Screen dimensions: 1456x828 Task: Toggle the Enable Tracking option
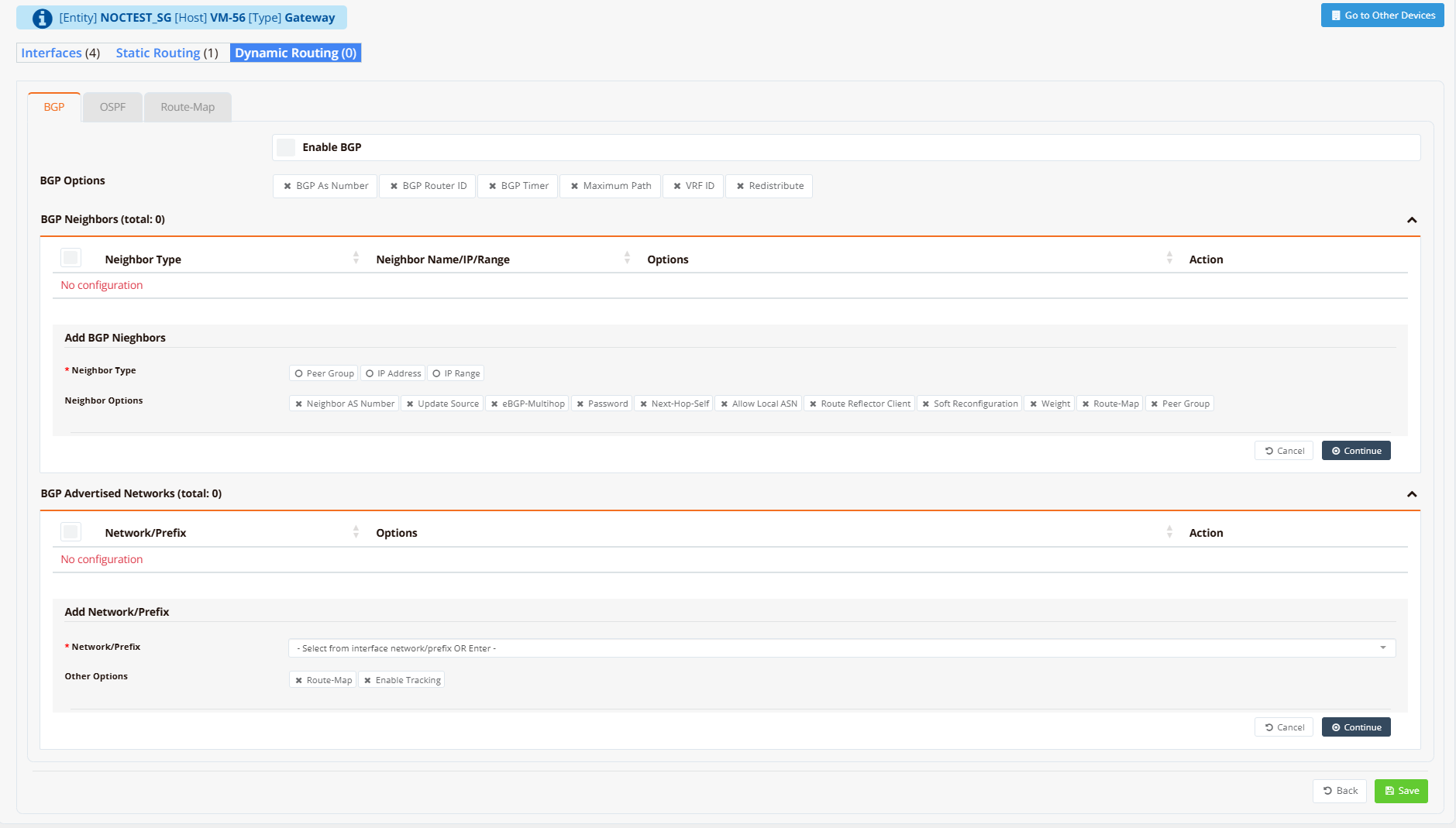click(401, 680)
